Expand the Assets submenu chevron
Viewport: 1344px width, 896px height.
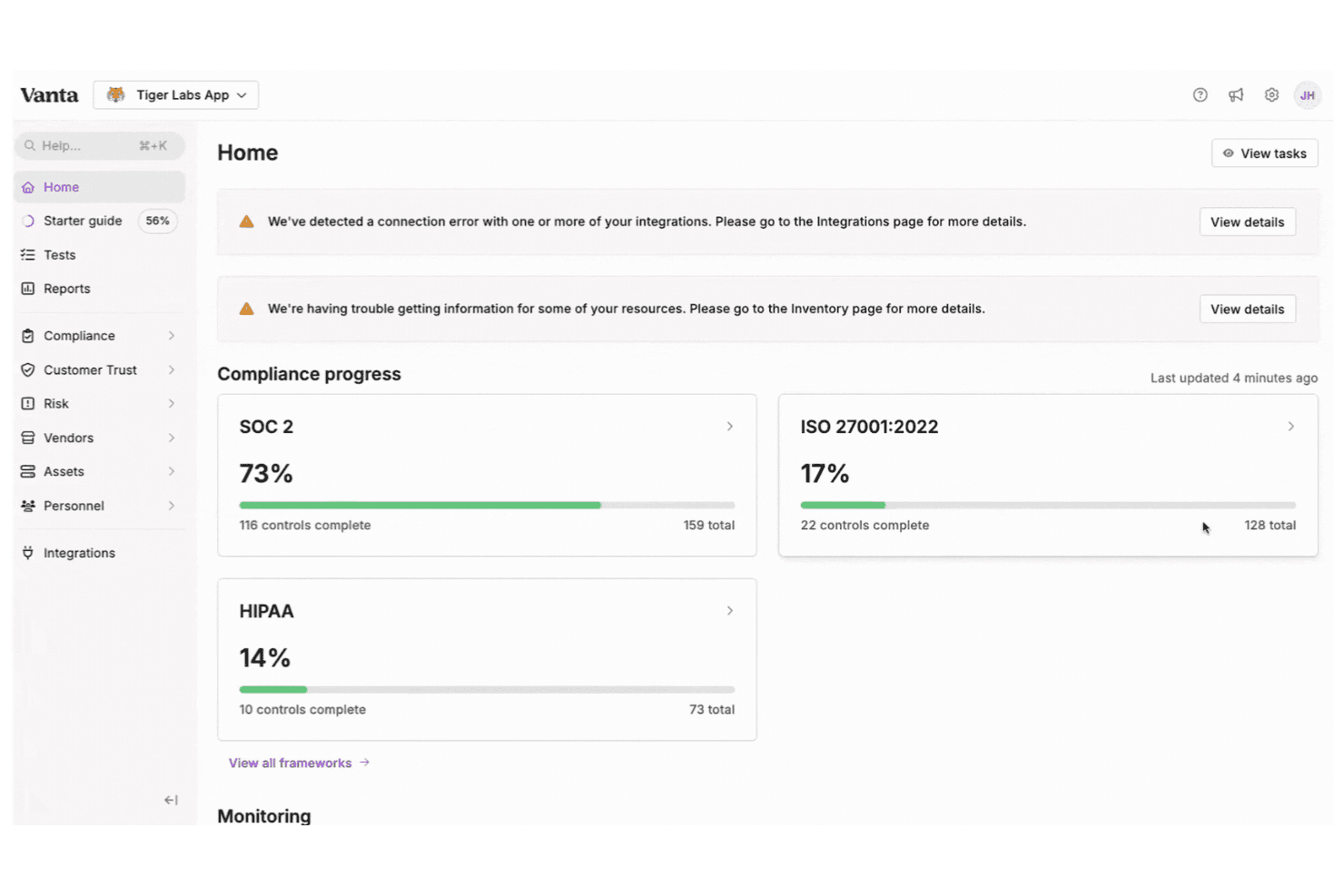pos(172,471)
